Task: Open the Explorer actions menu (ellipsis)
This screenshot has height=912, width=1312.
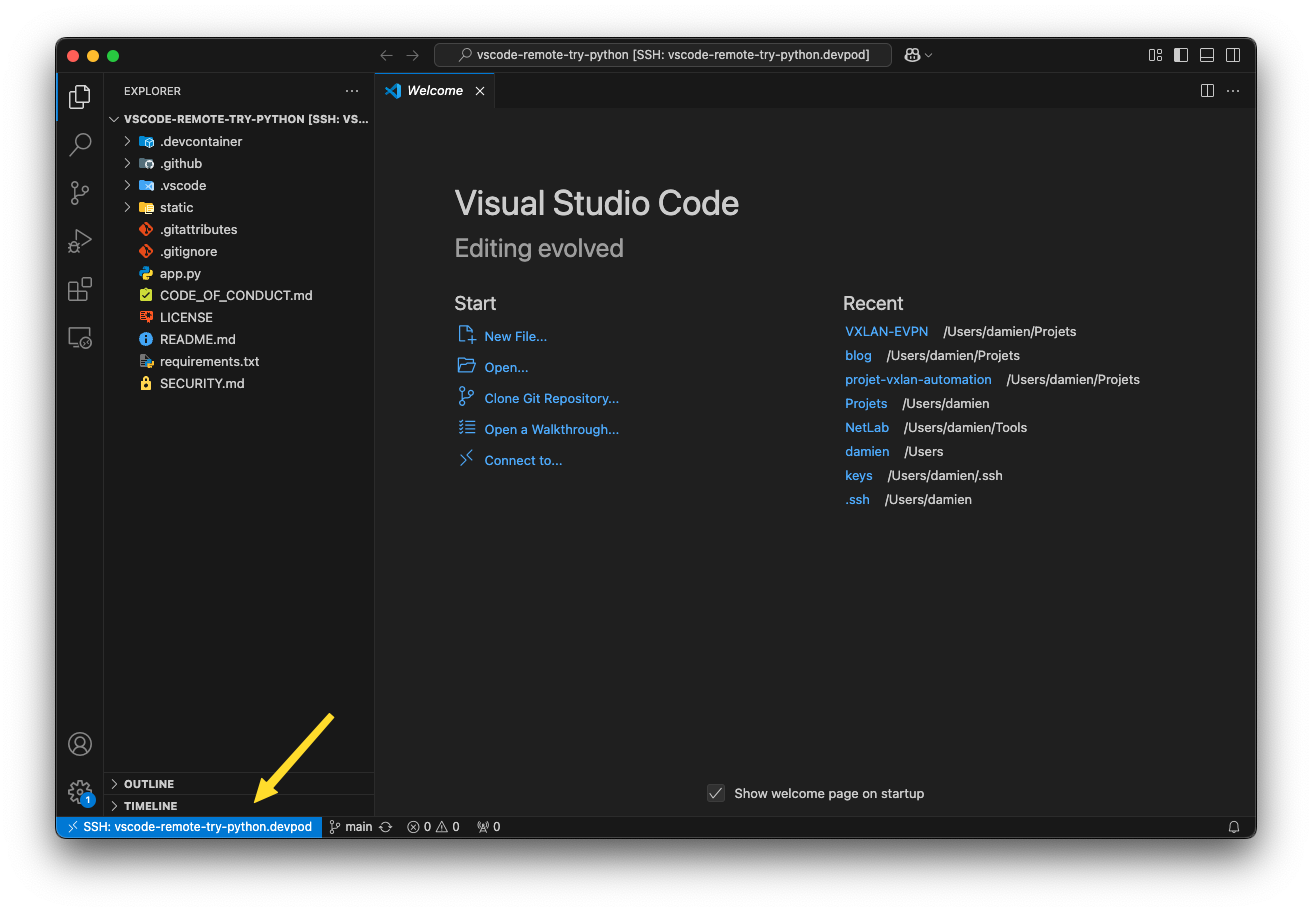Action: pos(352,90)
